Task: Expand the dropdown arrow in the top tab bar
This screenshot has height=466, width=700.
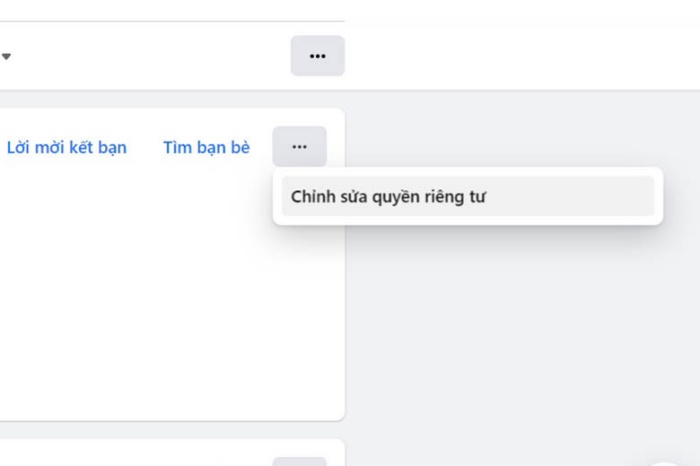Action: tap(6, 57)
